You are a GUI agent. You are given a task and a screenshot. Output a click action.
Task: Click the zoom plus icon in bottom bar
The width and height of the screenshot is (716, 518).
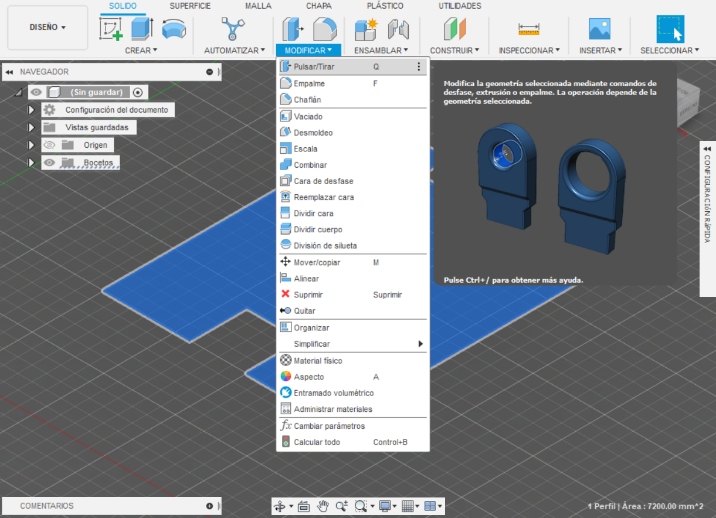click(x=342, y=506)
